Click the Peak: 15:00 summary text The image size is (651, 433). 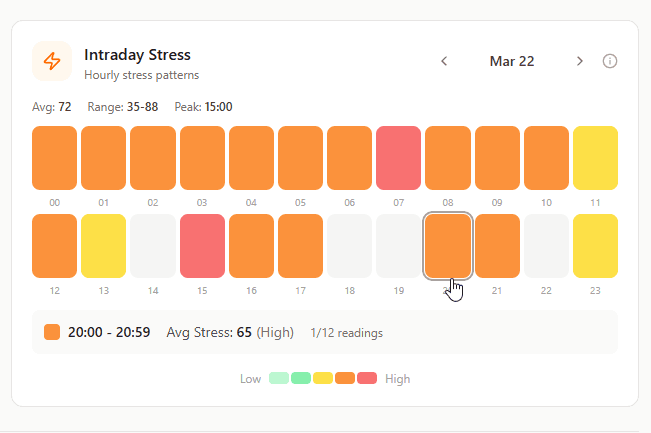[x=204, y=107]
